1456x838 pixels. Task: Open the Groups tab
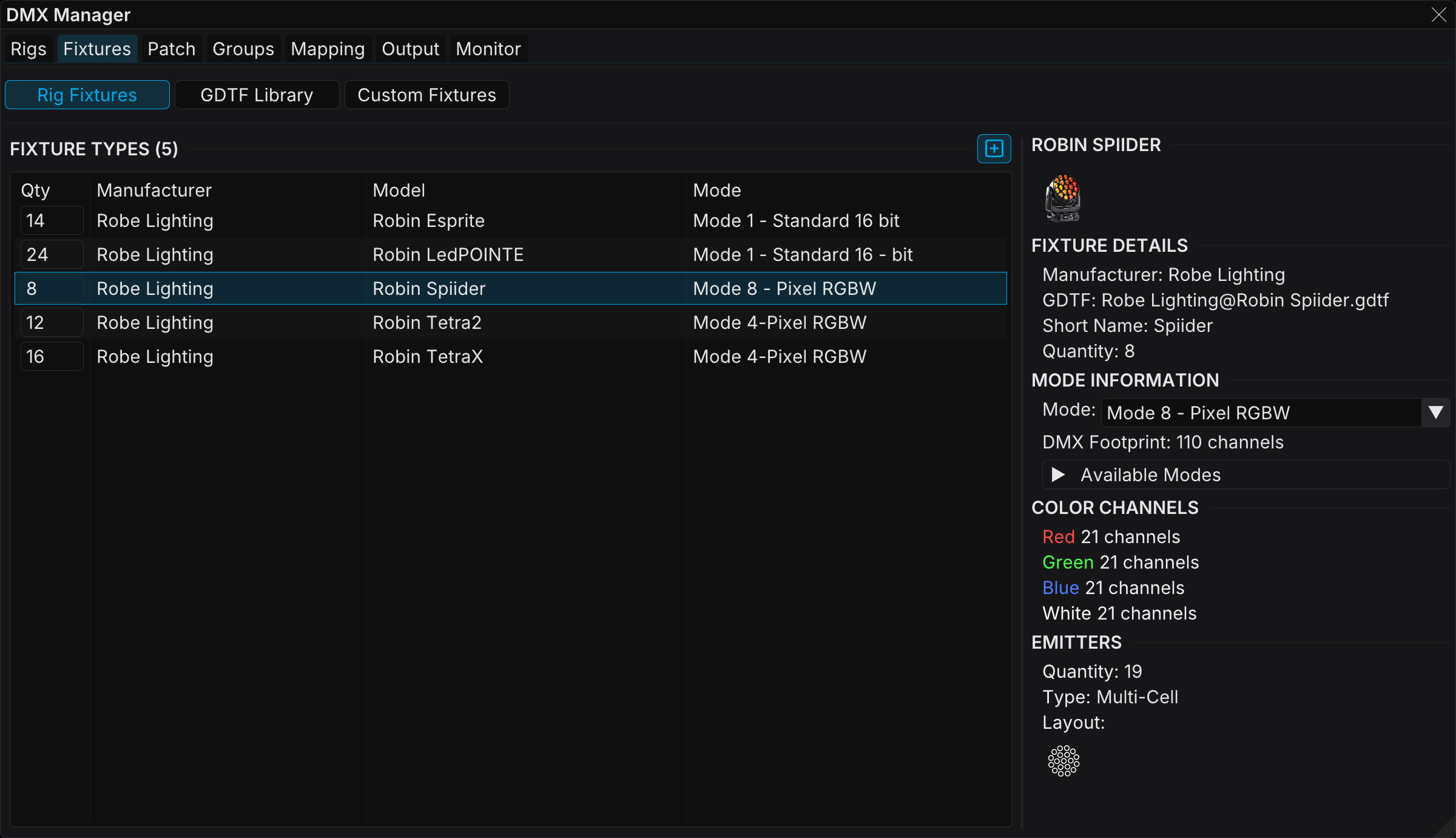point(243,49)
